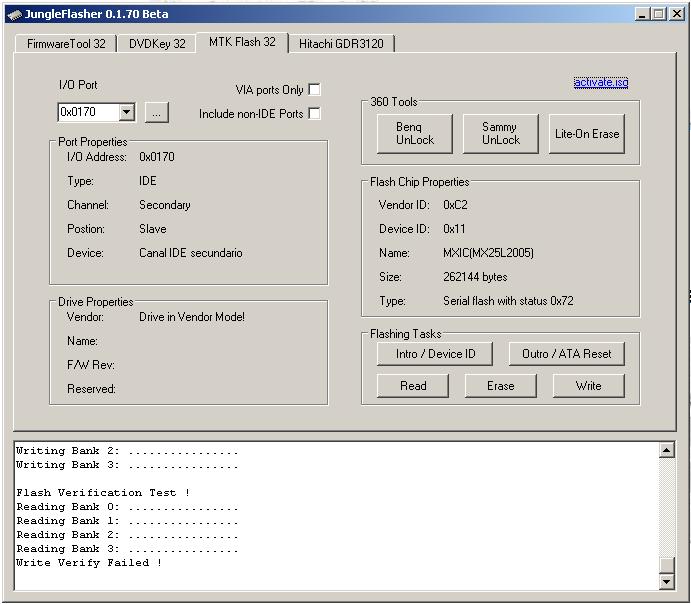Click the size value '262144 bytes'

[475, 277]
